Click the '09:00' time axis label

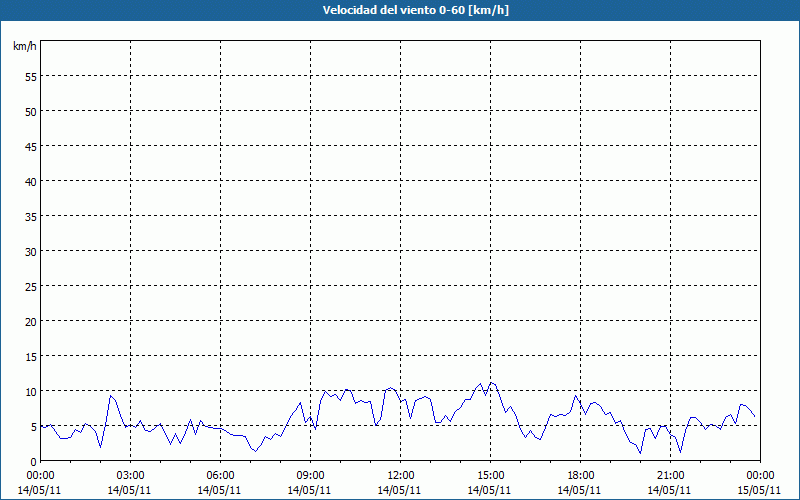311,476
